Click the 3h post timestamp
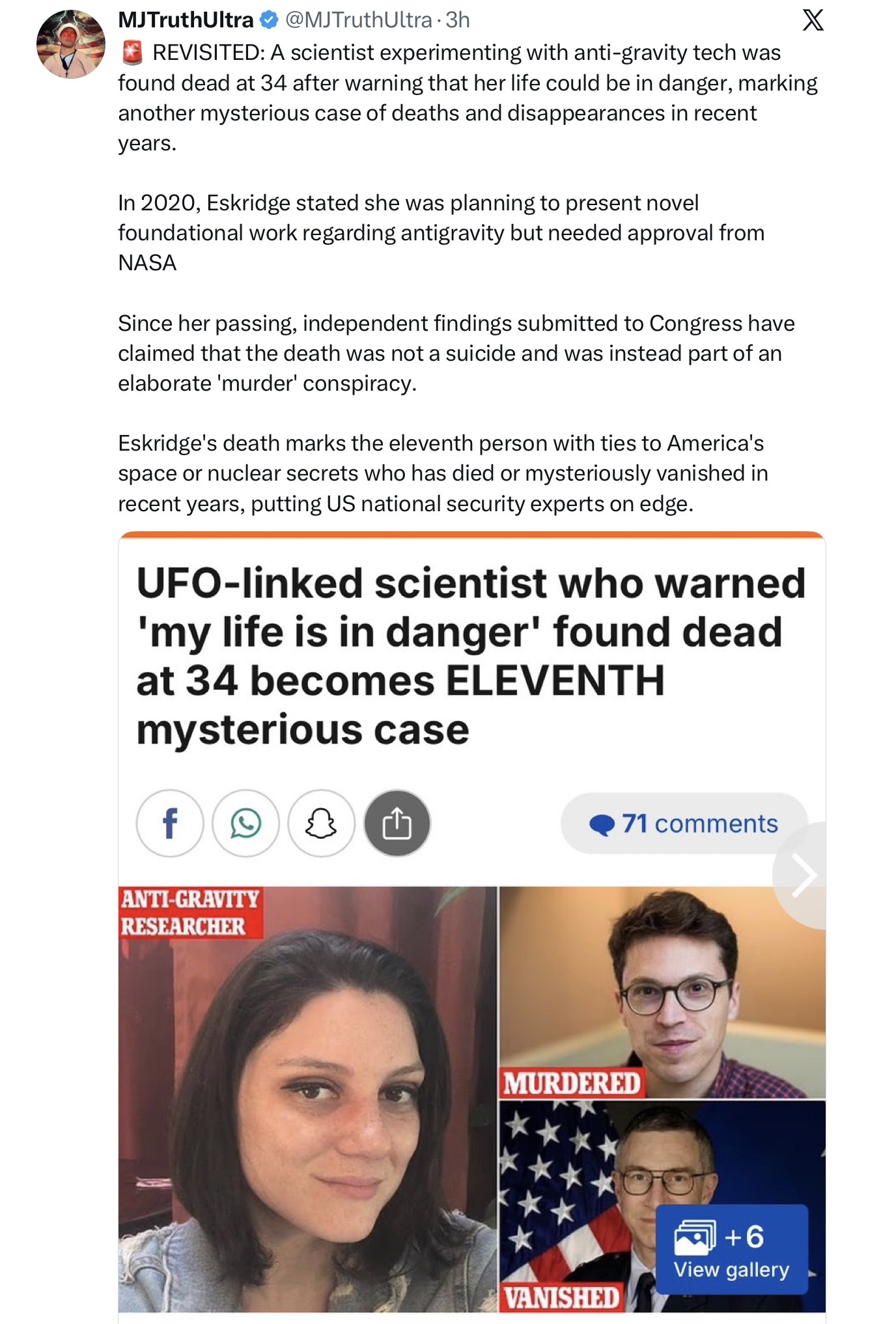Viewport: 896px width, 1324px height. tap(458, 20)
